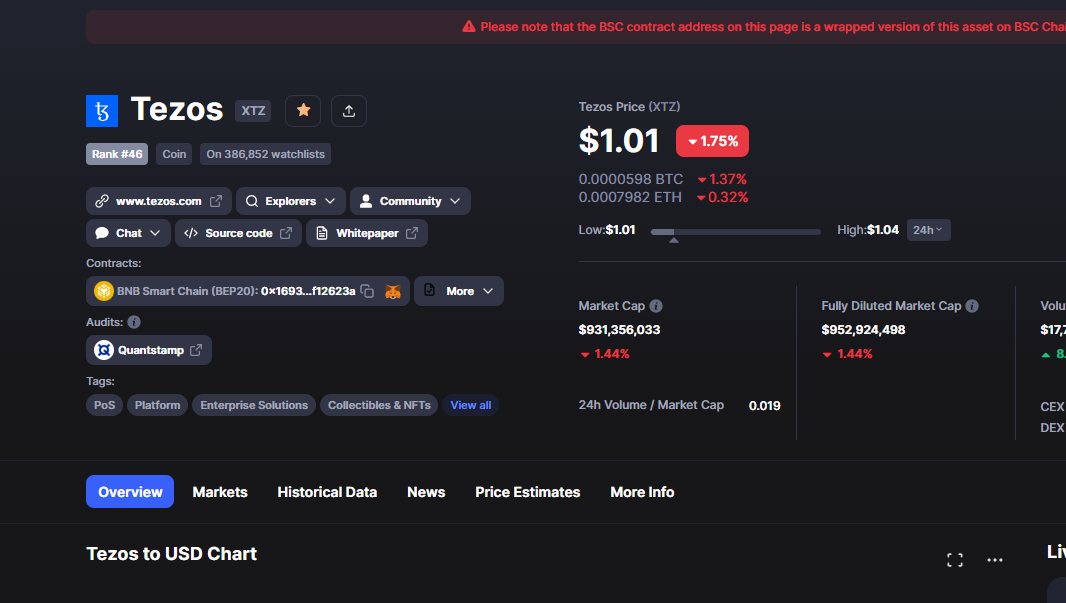Toggle the watchlist star for Tezos
Screen dimensions: 1066x603
303,111
